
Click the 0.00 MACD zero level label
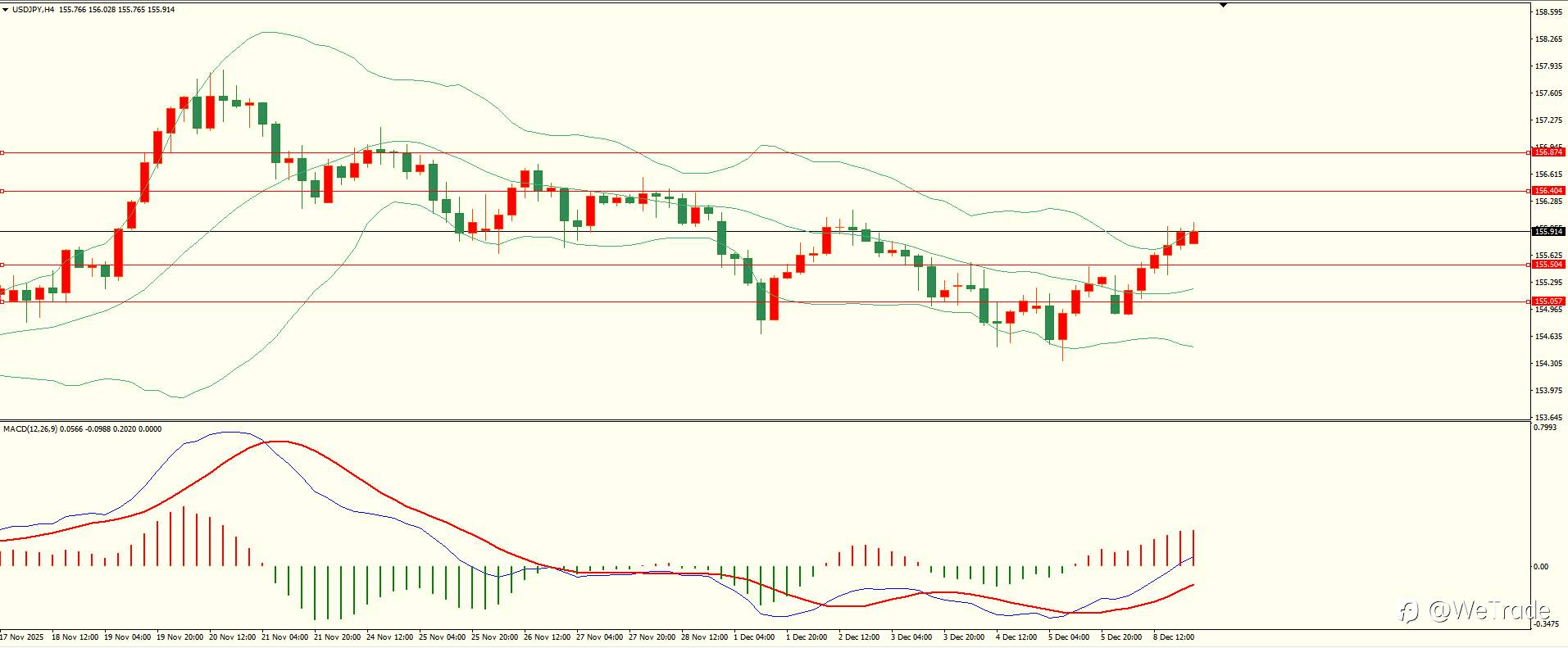coord(1541,567)
